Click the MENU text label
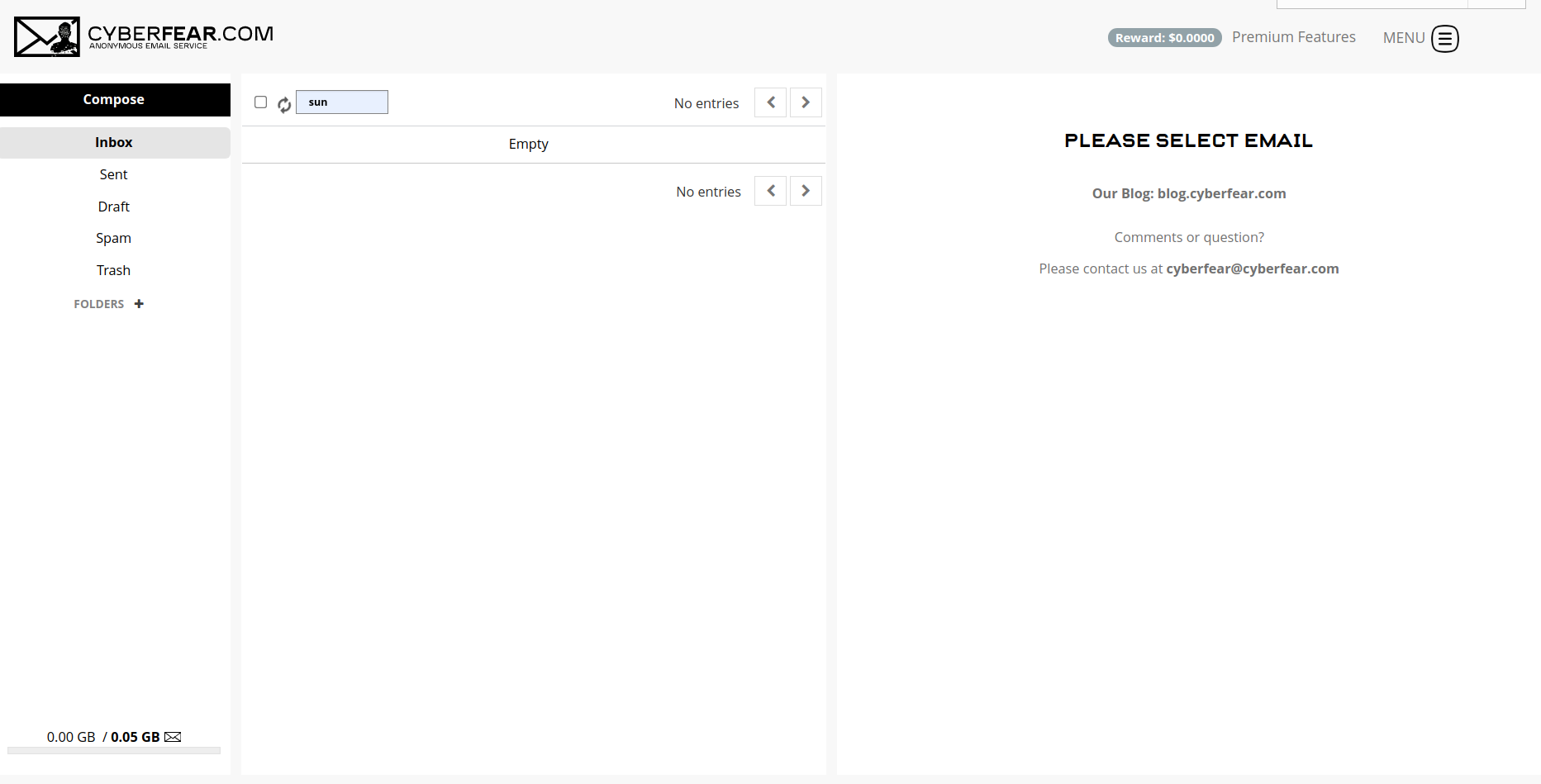Image resolution: width=1541 pixels, height=784 pixels. click(x=1404, y=38)
